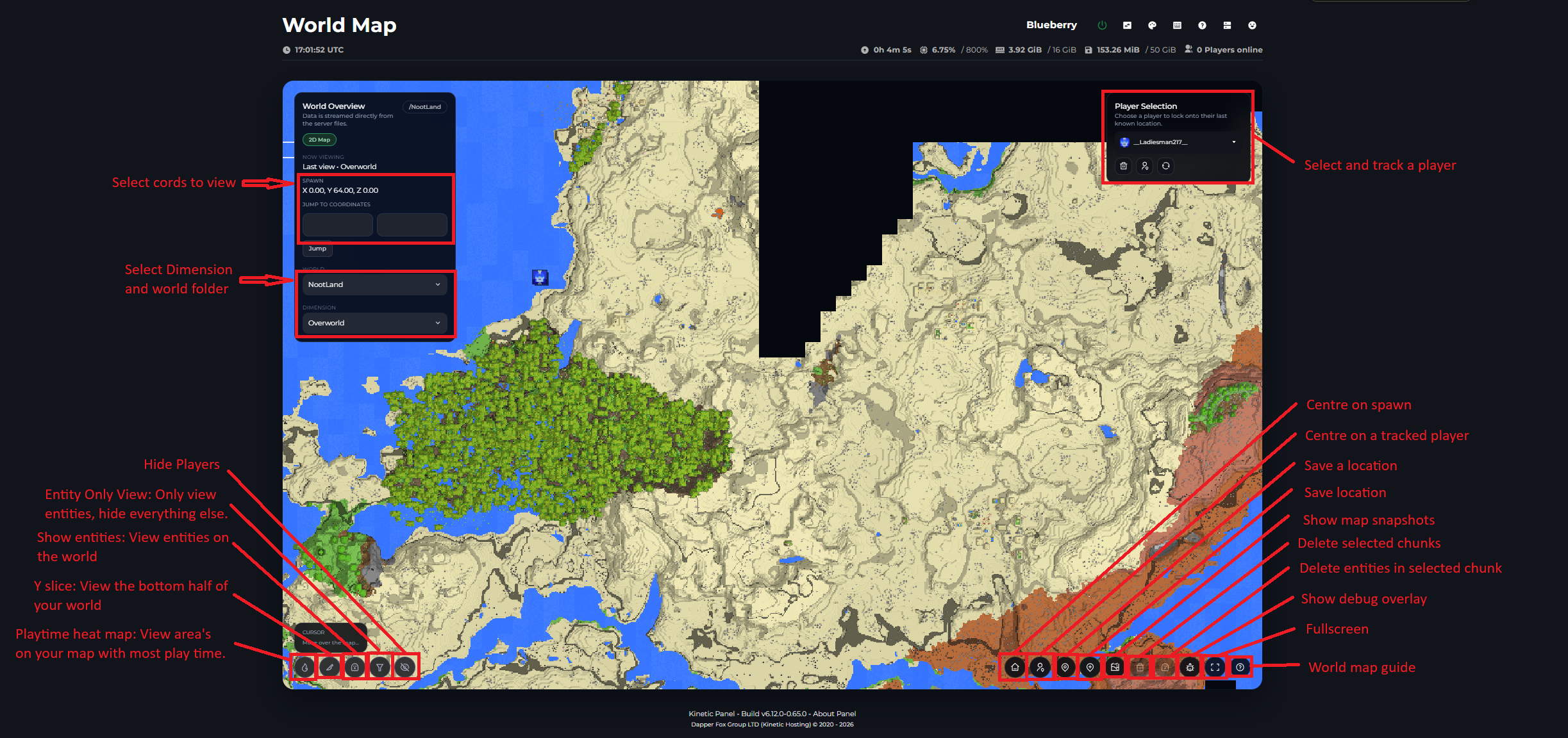This screenshot has height=738, width=1568.
Task: Click the add saved location pin icon
Action: tap(1090, 667)
